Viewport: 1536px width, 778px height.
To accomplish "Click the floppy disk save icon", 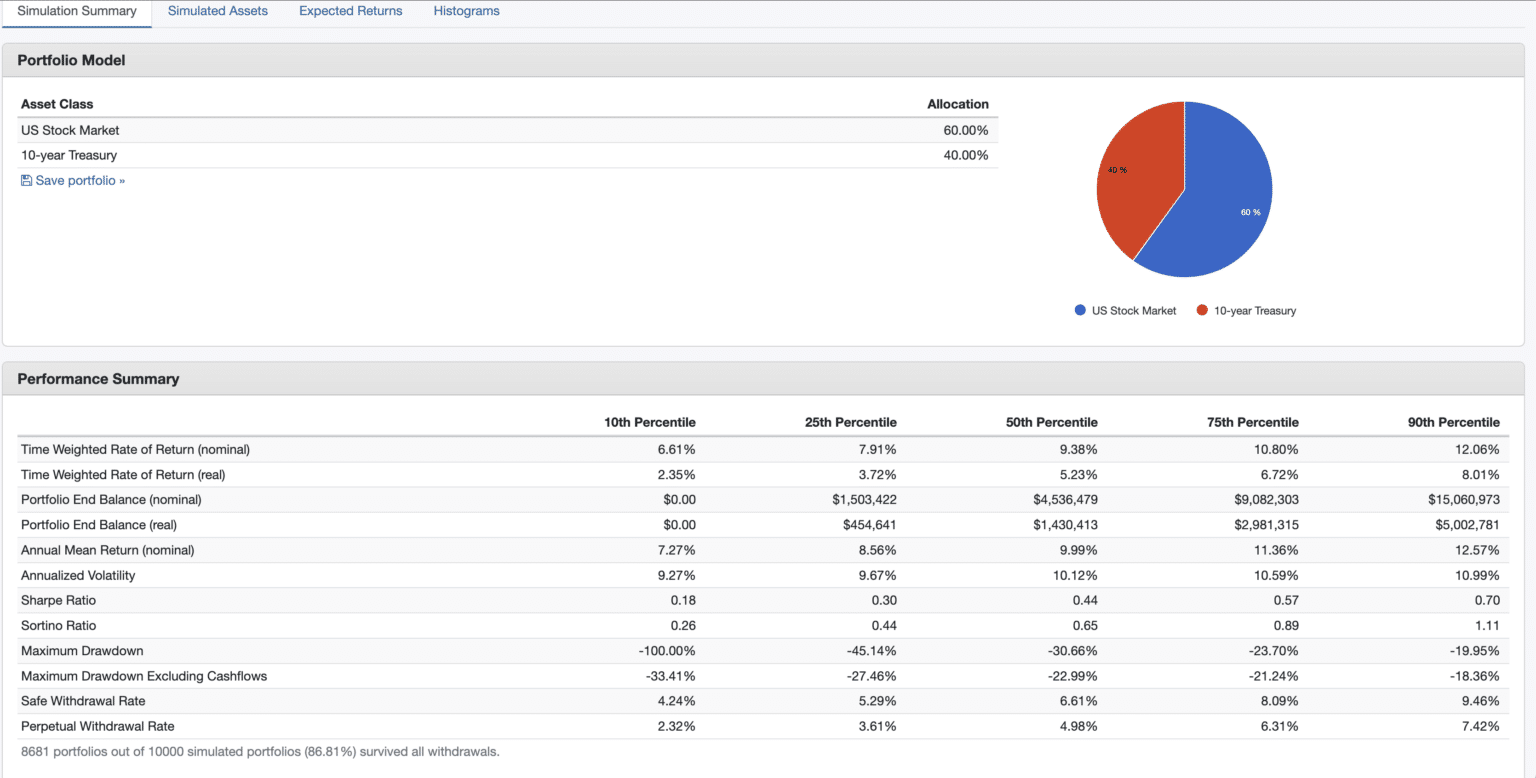I will (27, 181).
